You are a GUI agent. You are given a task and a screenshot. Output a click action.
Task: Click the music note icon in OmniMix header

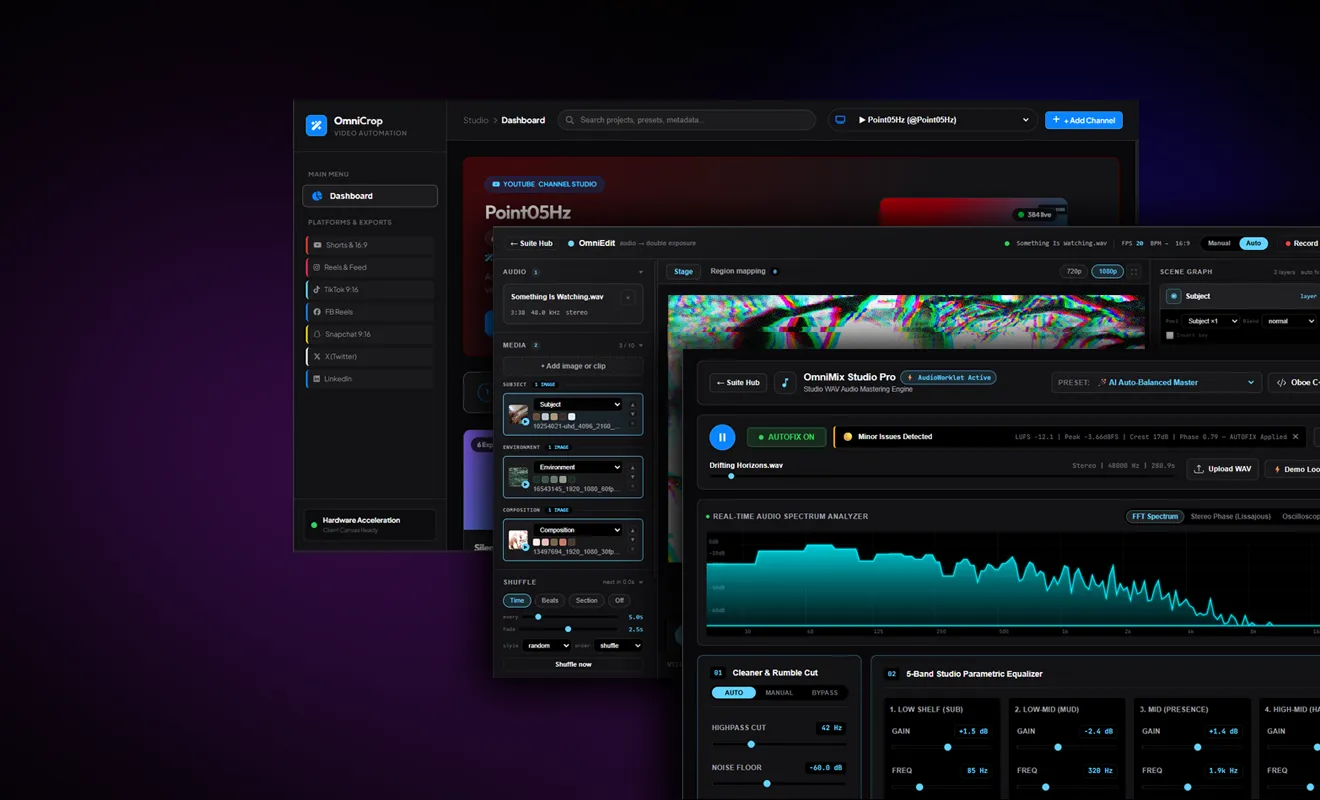click(x=785, y=382)
